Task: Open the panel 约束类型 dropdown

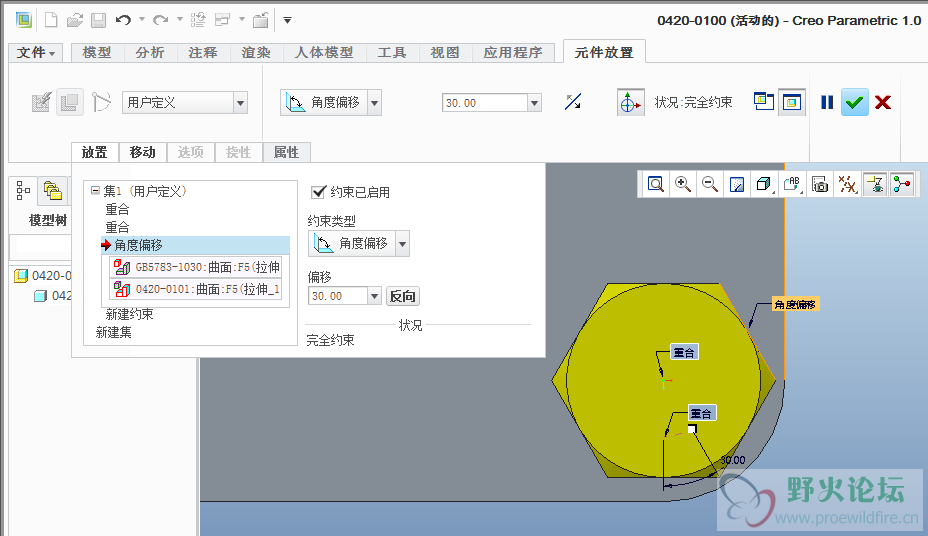Action: pos(402,244)
